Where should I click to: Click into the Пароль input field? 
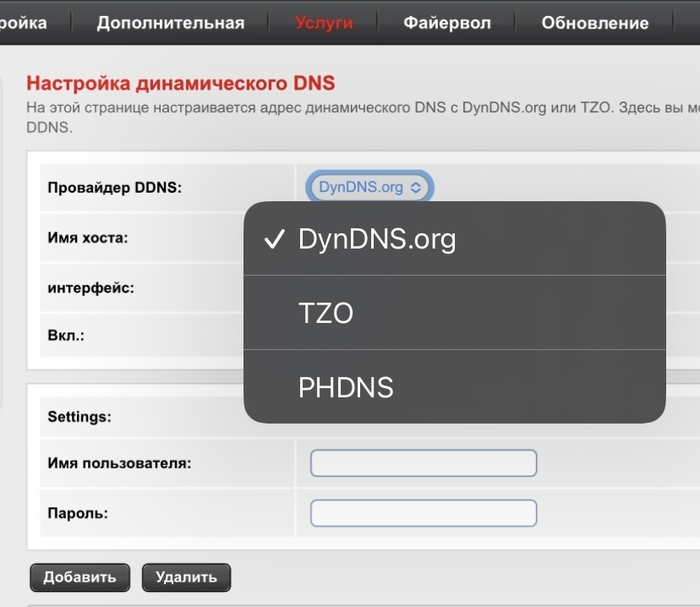tap(423, 513)
